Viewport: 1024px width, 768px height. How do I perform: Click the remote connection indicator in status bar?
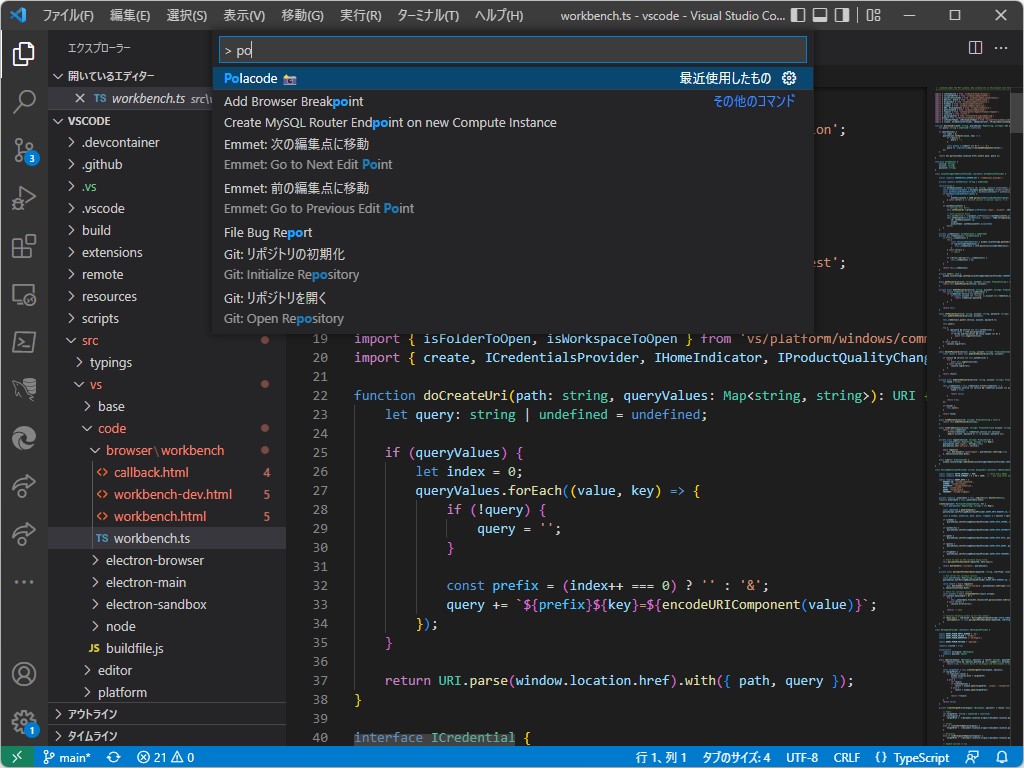(15, 757)
